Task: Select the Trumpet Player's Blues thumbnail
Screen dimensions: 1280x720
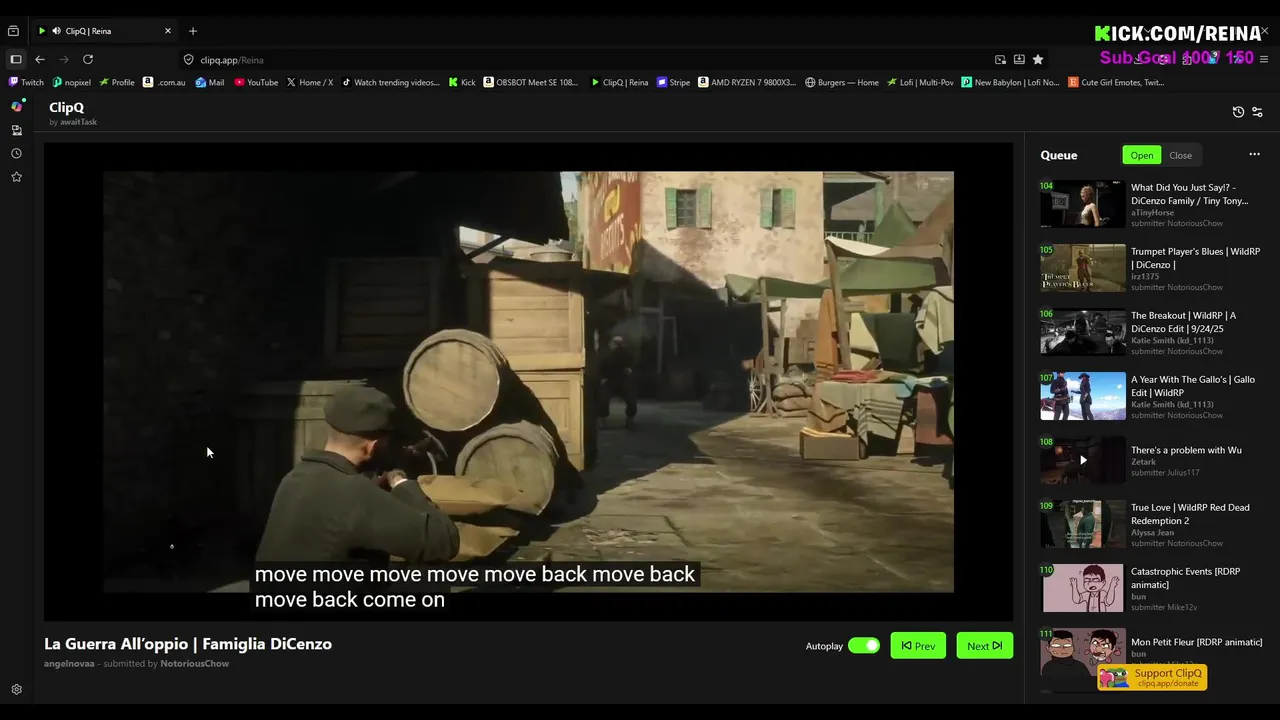Action: pyautogui.click(x=1082, y=268)
